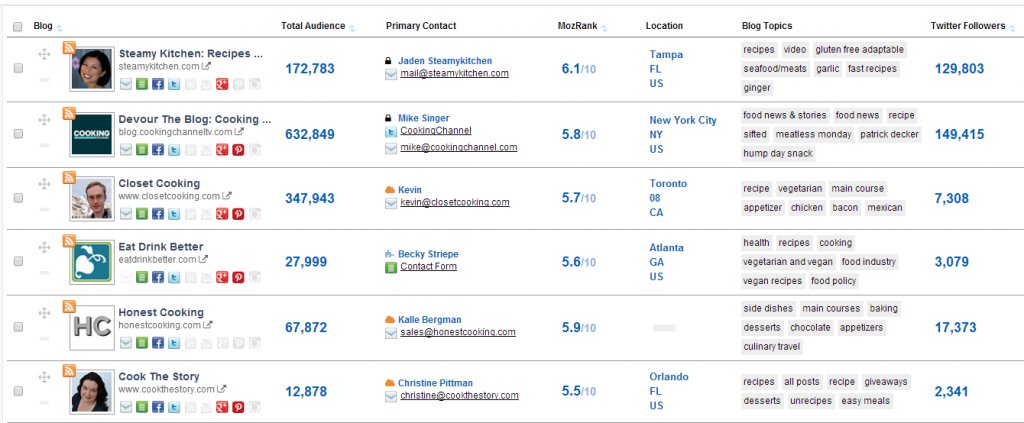Image resolution: width=1024 pixels, height=423 pixels.
Task: Click the 'culinary travel' topic tag
Action: (x=772, y=347)
